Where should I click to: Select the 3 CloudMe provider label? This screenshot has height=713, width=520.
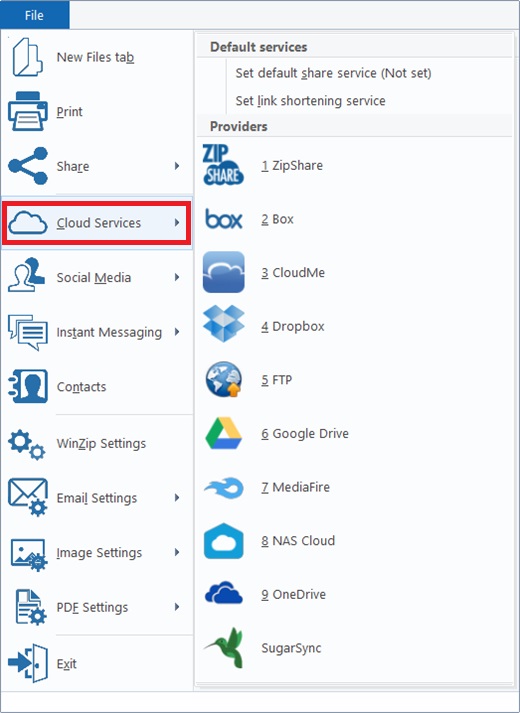293,273
